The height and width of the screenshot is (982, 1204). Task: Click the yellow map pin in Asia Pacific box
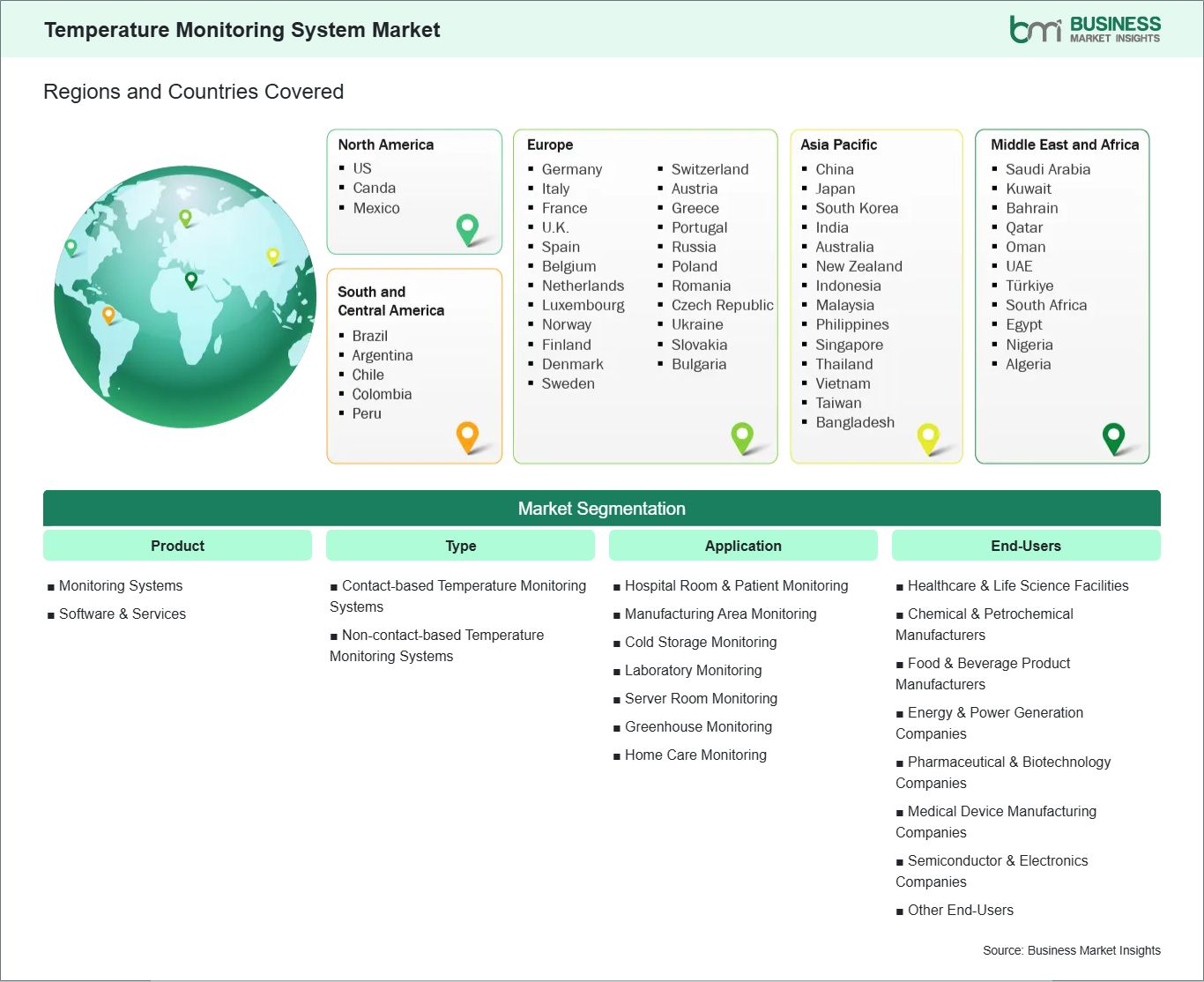coord(928,438)
